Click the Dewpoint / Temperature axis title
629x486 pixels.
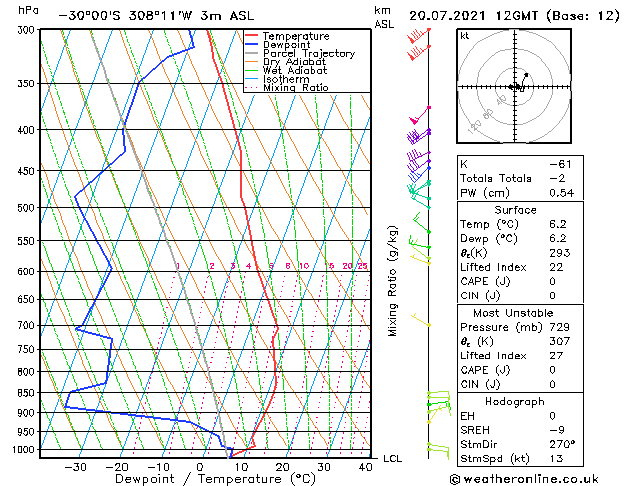coord(215,479)
